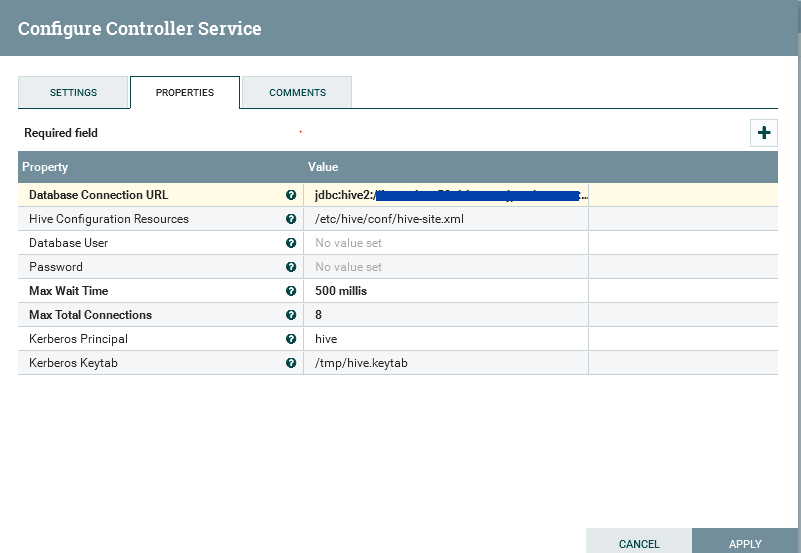Viewport: 801px width, 553px height.
Task: Open the Comments tab
Action: coord(297,93)
